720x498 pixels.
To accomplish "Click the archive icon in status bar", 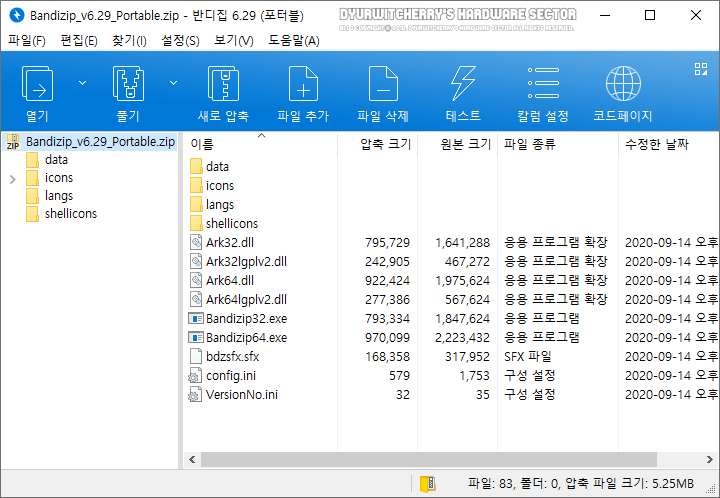I will pyautogui.click(x=428, y=484).
